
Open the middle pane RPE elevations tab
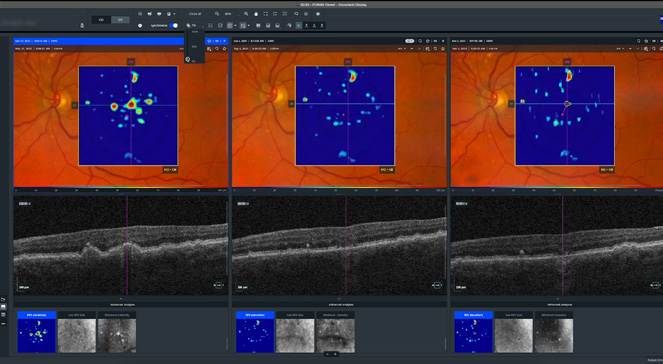point(255,315)
